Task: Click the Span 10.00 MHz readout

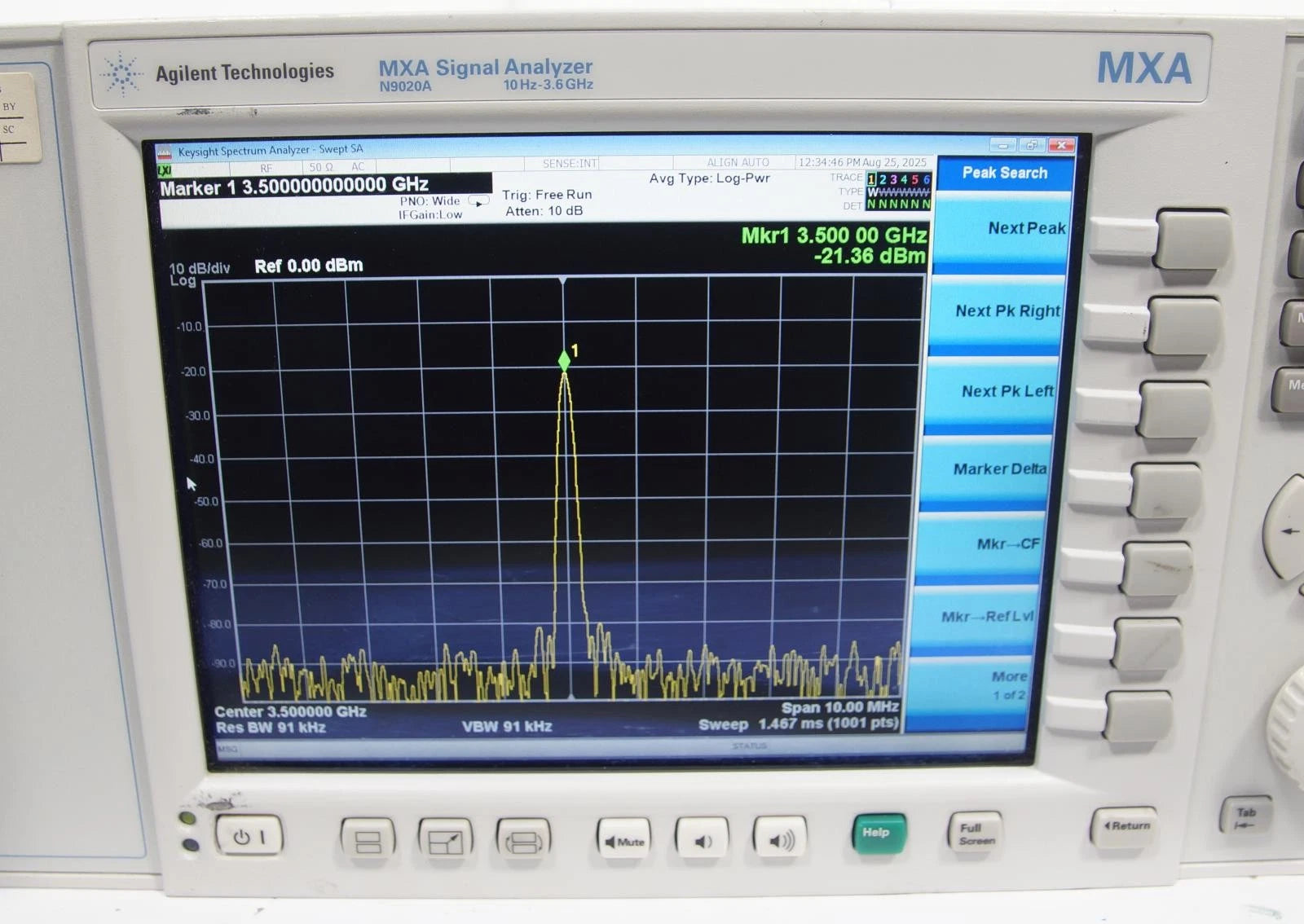Action: pyautogui.click(x=839, y=707)
